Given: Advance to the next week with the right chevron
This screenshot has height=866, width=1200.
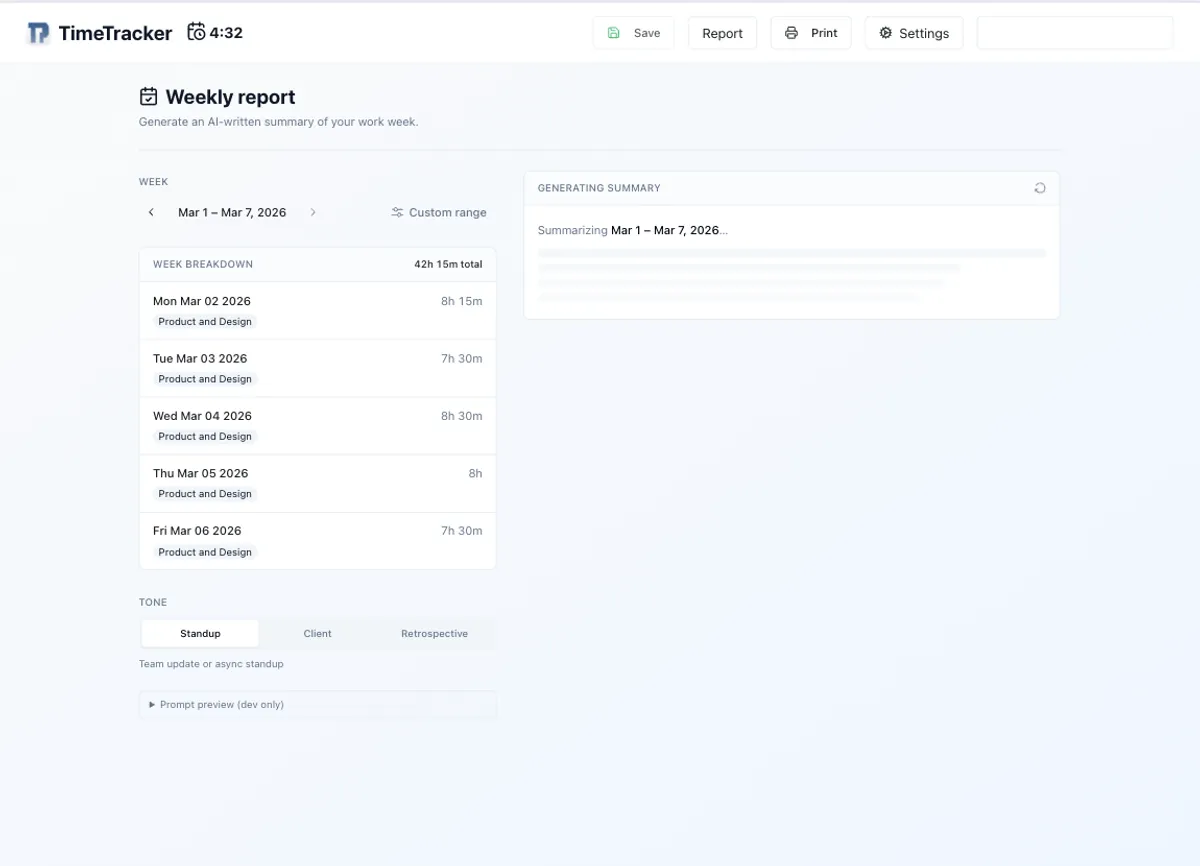Looking at the screenshot, I should tap(313, 212).
